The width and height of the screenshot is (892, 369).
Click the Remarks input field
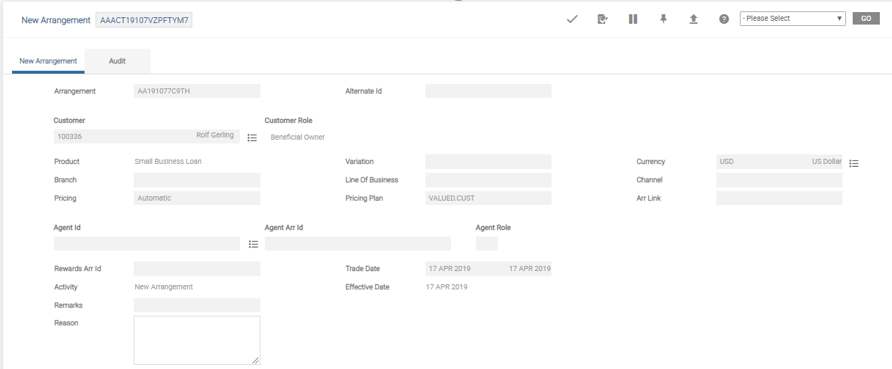click(x=197, y=305)
